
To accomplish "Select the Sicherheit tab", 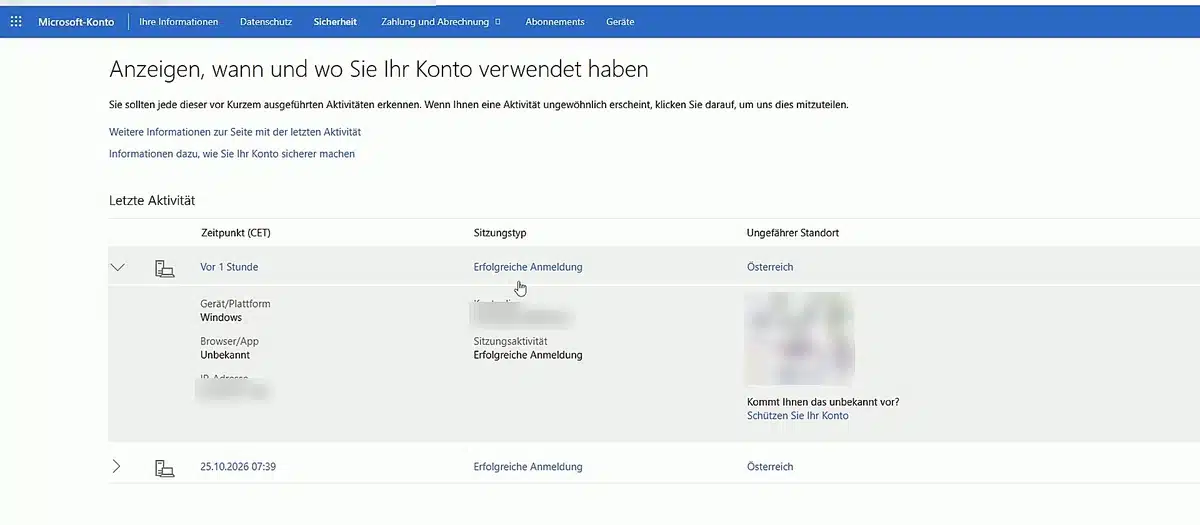I will [x=335, y=22].
